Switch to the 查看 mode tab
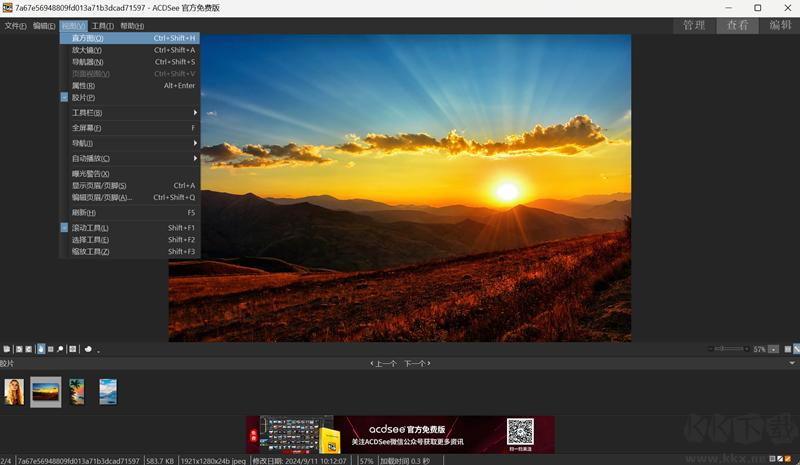800x465 pixels. tap(738, 25)
